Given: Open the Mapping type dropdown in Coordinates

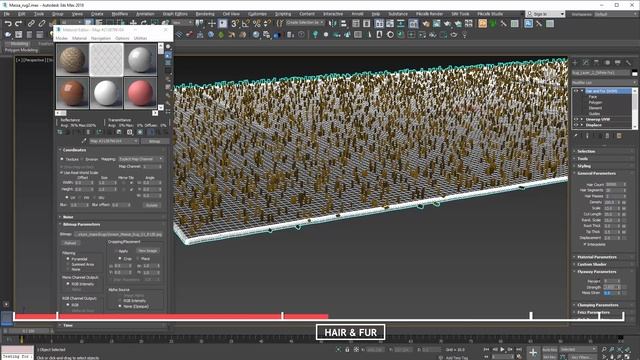Looking at the screenshot, I should (140, 159).
